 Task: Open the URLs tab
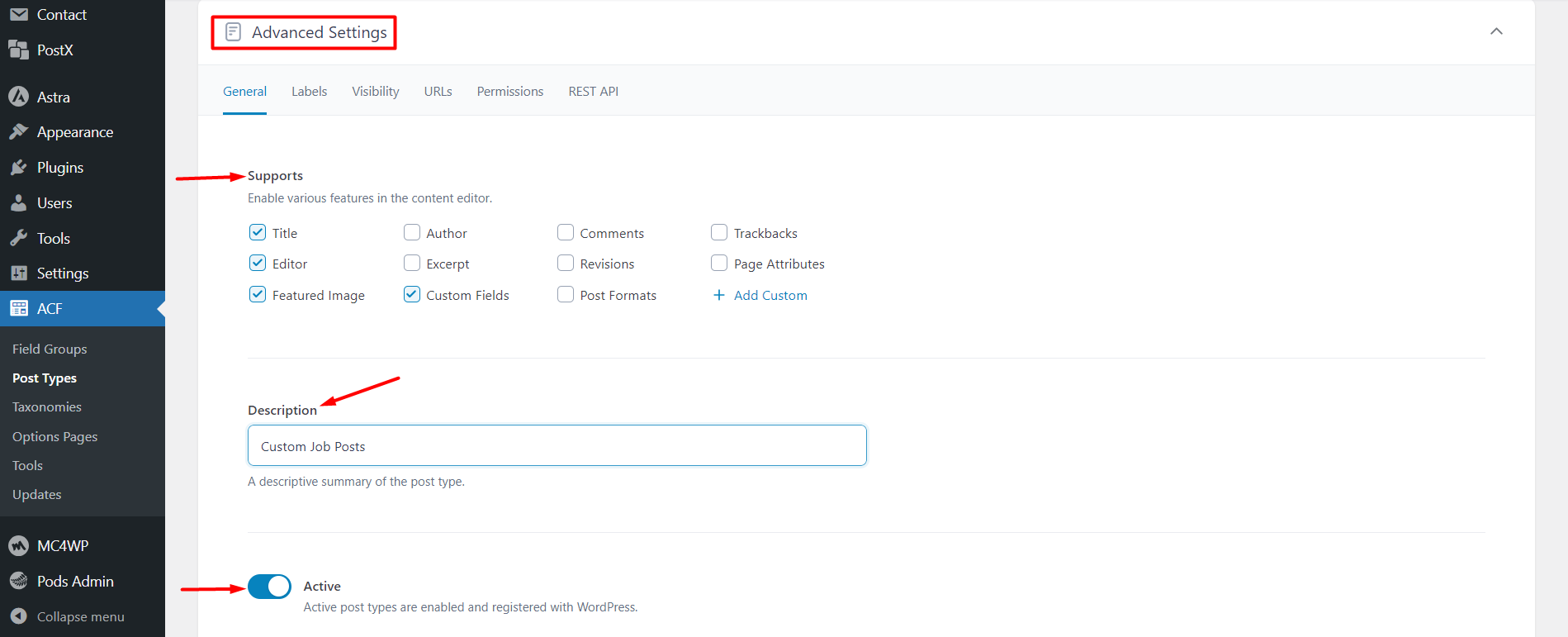[438, 91]
